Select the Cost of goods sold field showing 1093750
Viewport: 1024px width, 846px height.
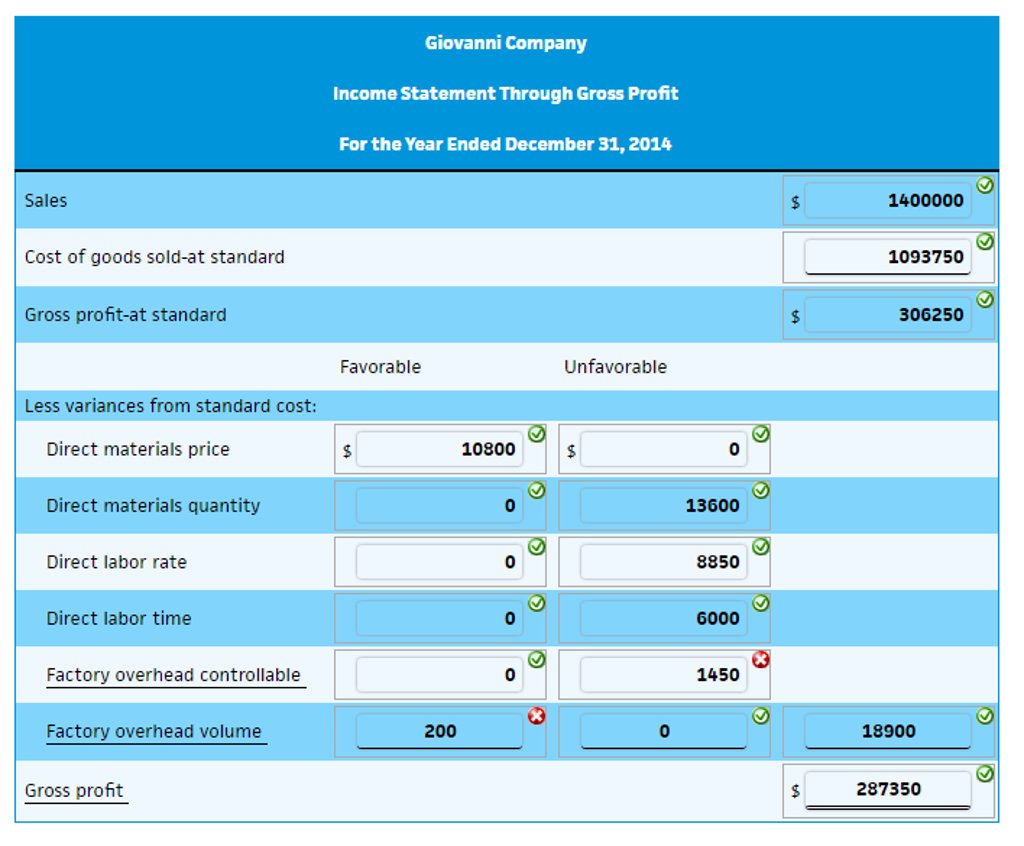point(888,256)
